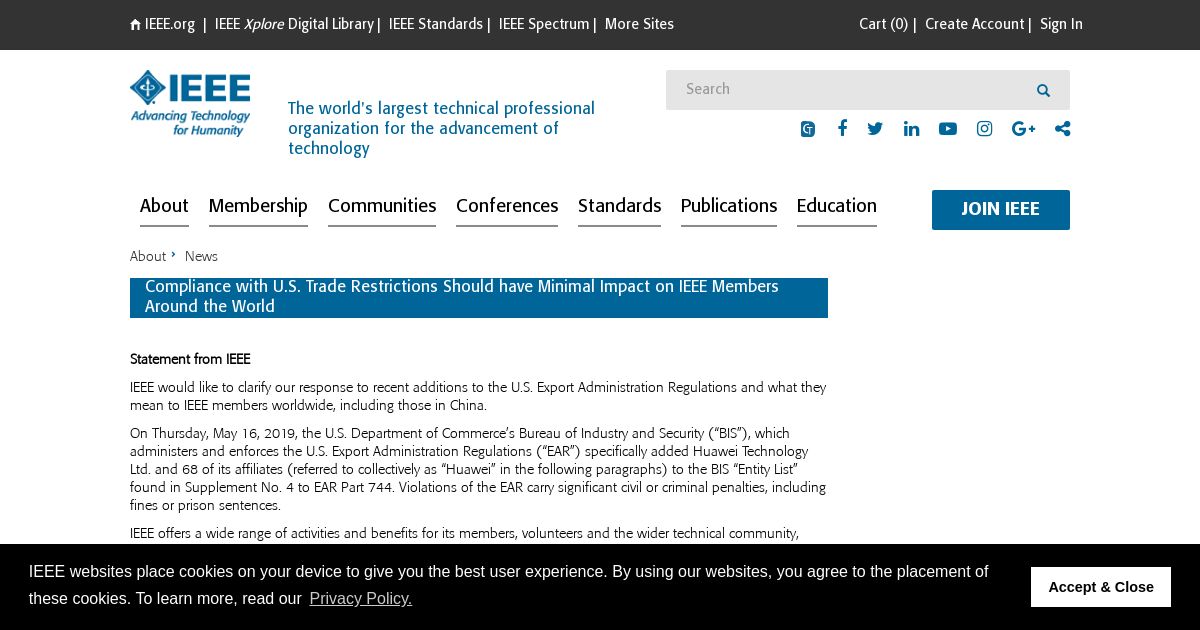The image size is (1200, 630).
Task: Open IEEE Facebook page icon
Action: (842, 128)
